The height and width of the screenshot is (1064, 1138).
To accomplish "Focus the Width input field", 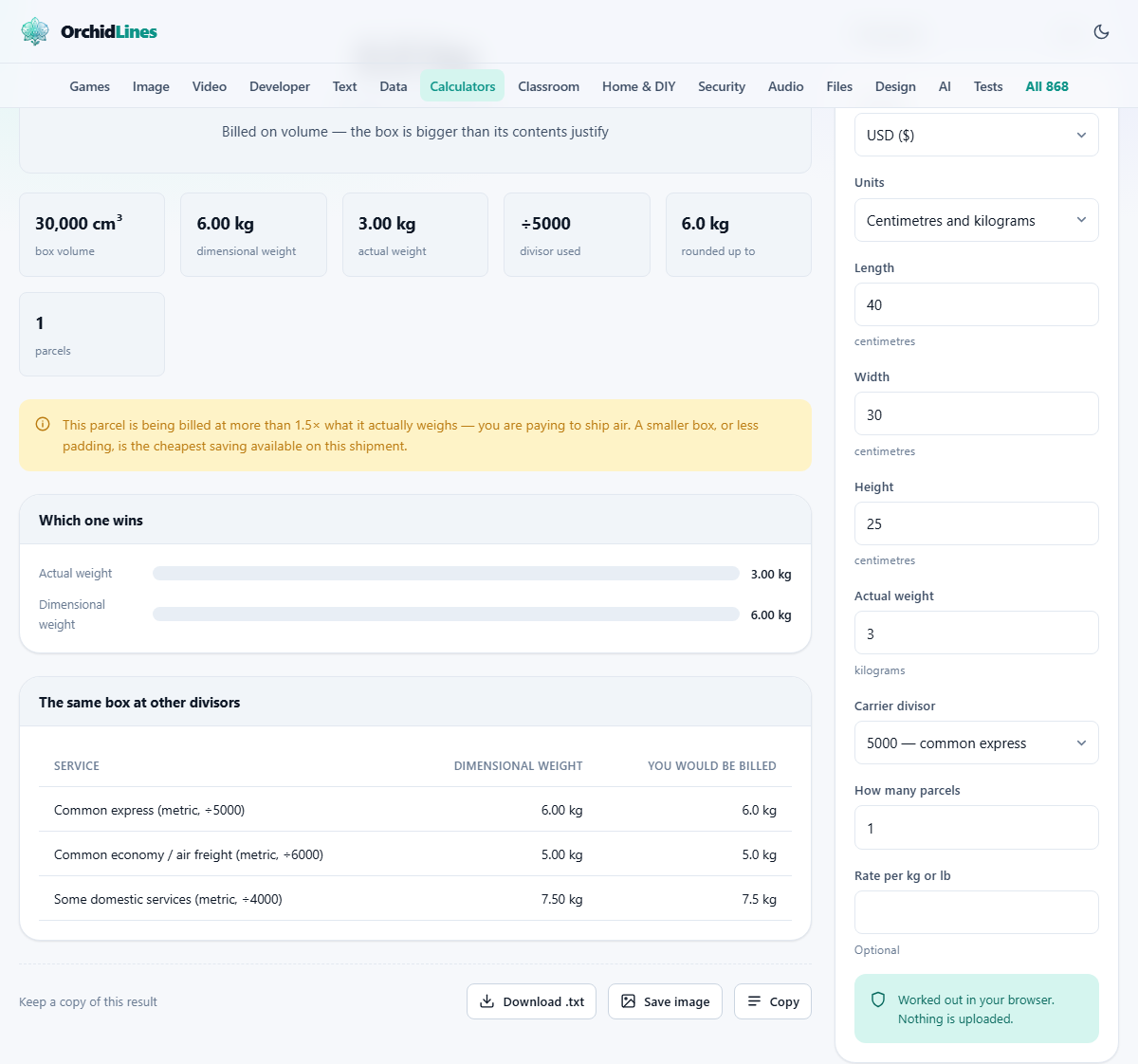I will [977, 414].
